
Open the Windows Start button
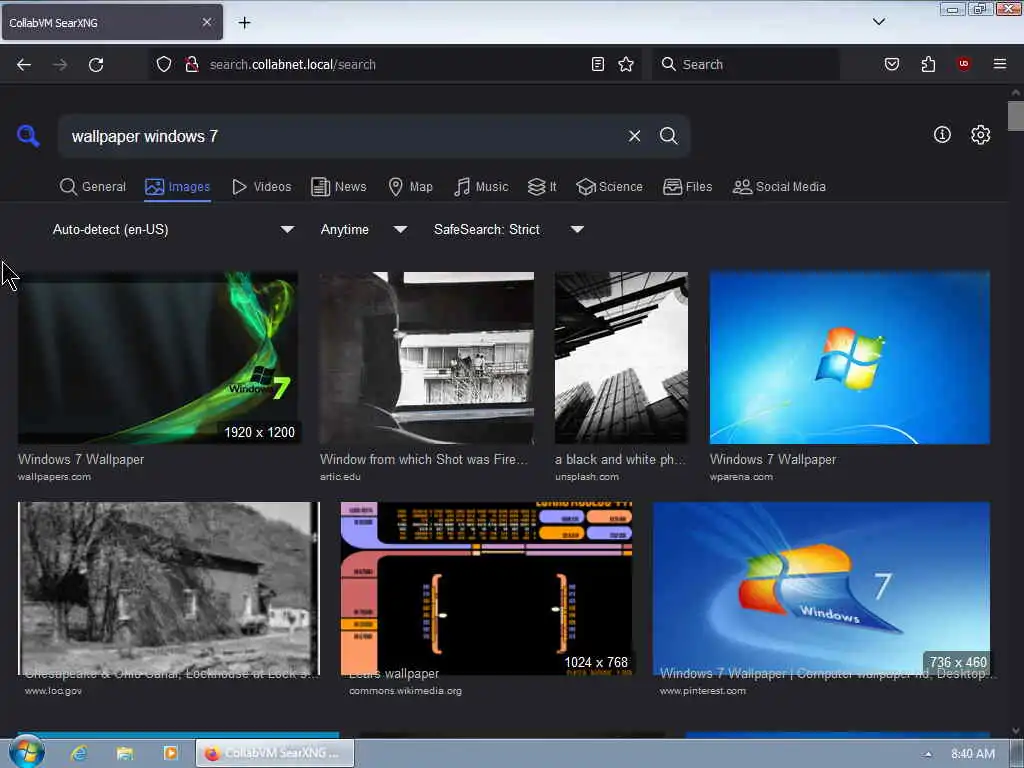pos(27,752)
